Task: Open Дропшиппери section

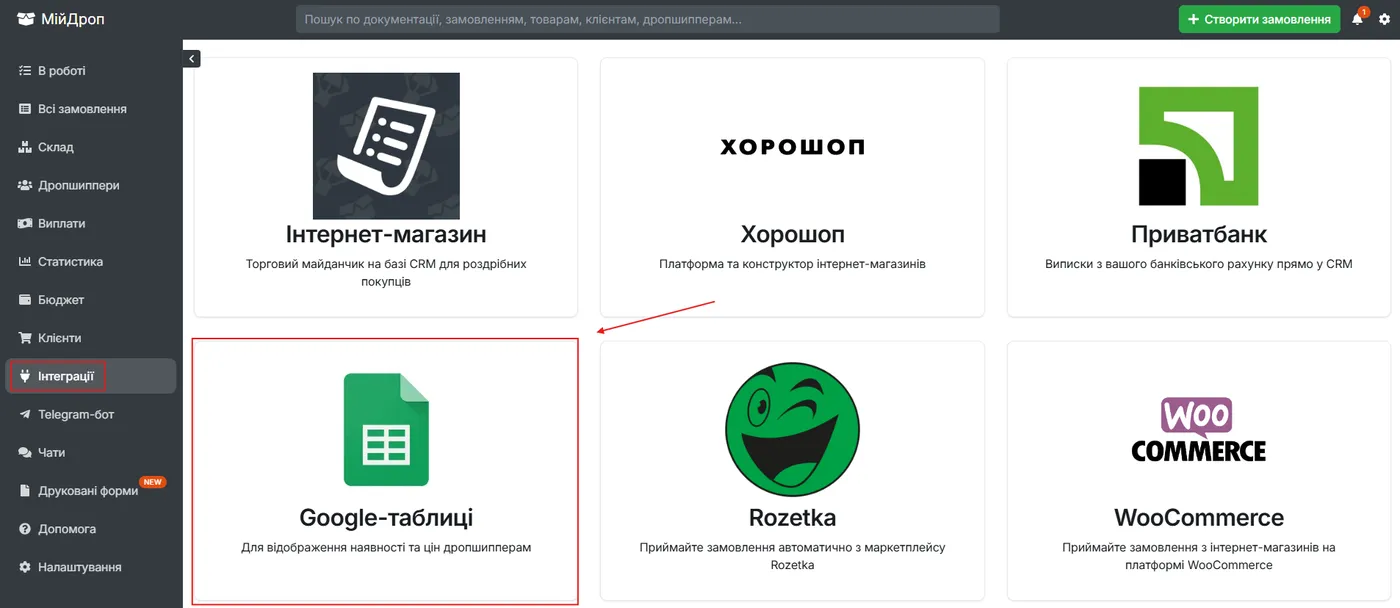Action: coord(91,185)
